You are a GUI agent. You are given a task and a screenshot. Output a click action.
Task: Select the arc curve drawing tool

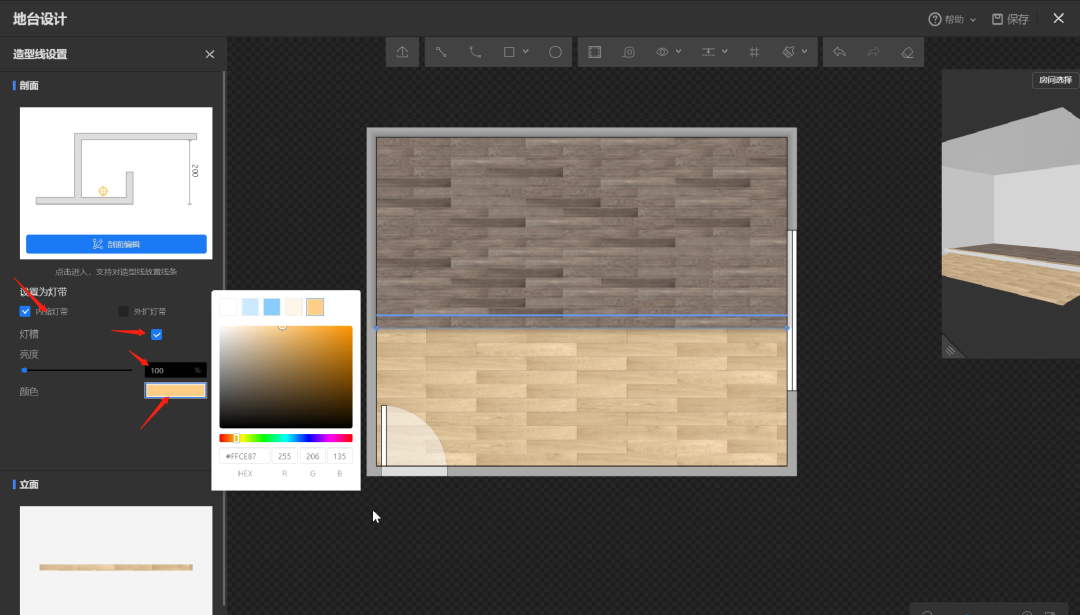[x=475, y=52]
